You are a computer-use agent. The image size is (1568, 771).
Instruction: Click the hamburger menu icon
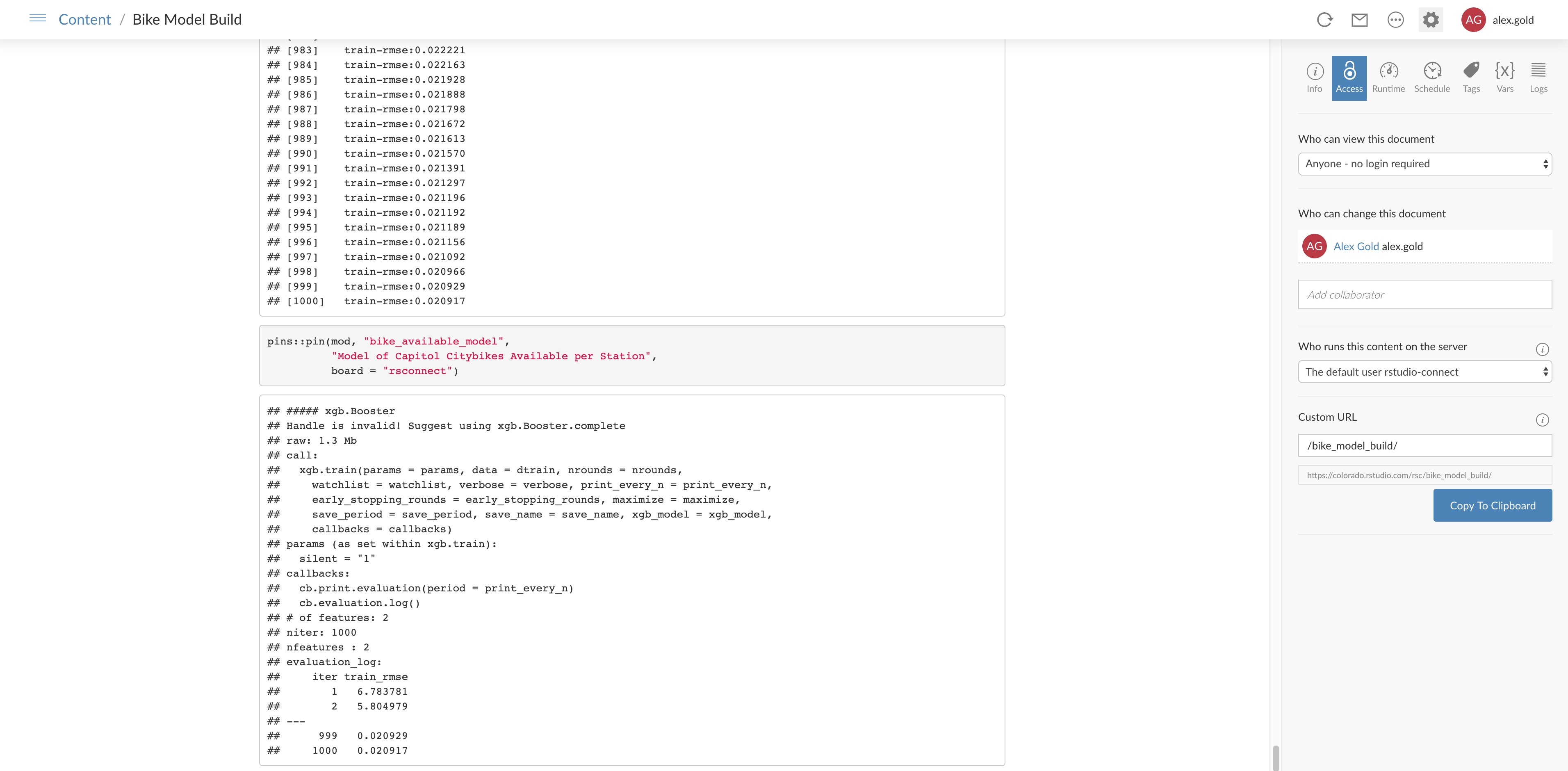[37, 18]
